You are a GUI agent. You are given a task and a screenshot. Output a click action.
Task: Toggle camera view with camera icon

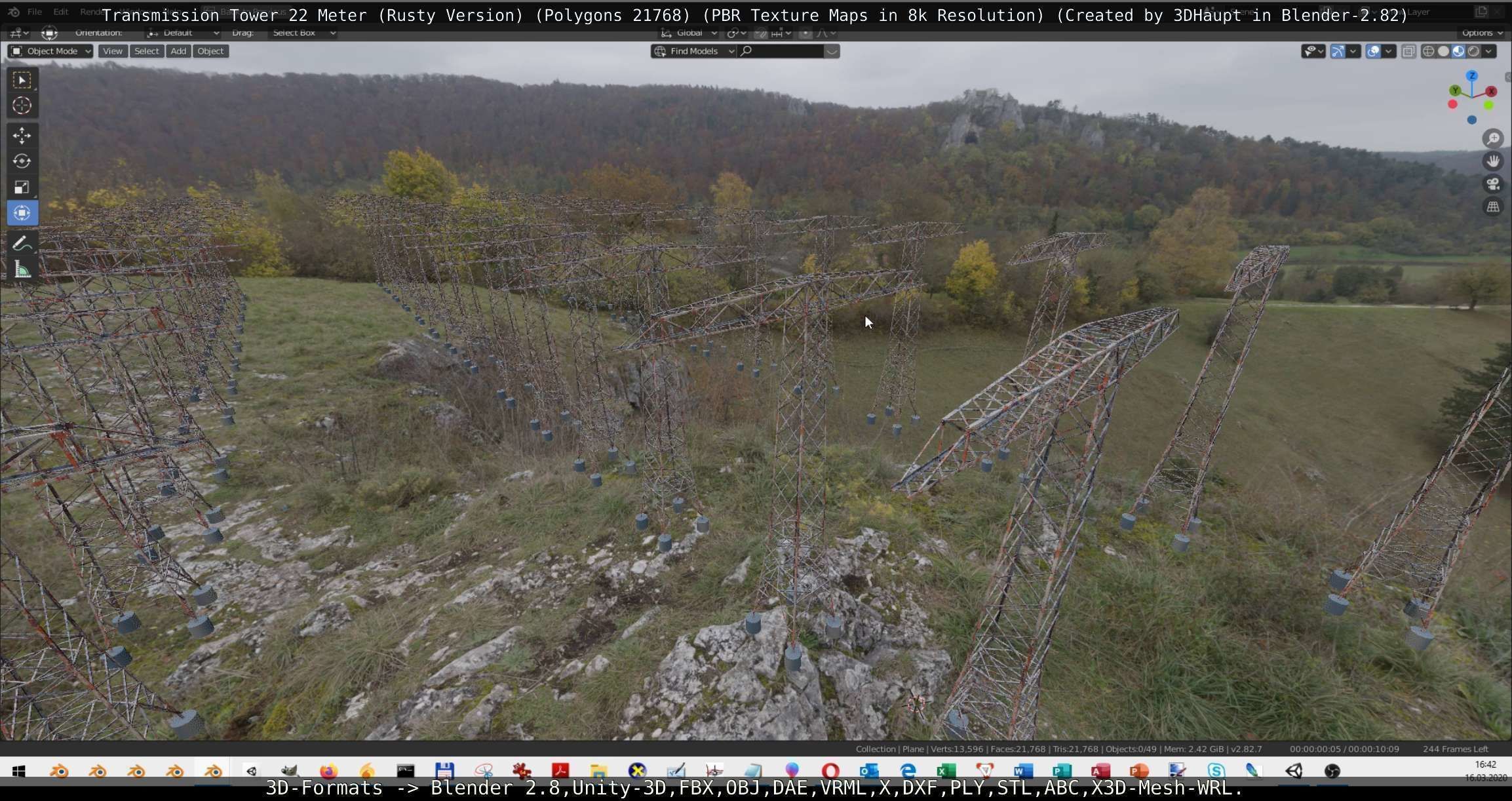point(1493,184)
